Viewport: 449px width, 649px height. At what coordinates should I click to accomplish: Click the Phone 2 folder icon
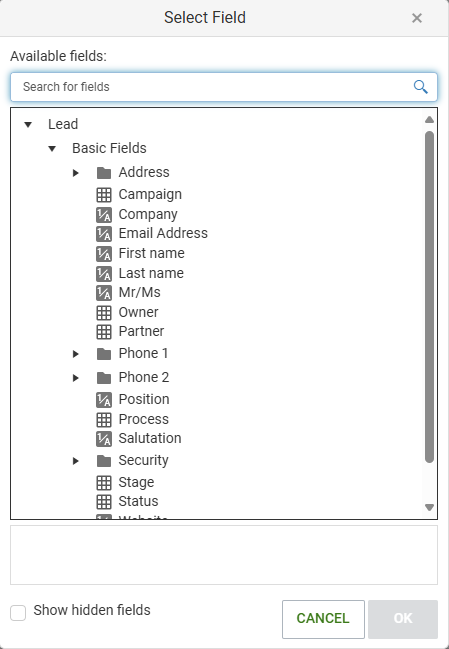tap(104, 377)
